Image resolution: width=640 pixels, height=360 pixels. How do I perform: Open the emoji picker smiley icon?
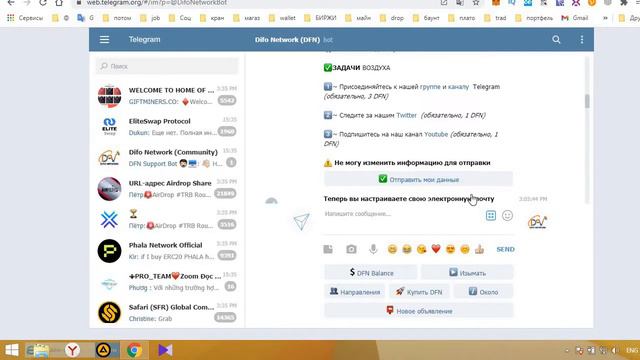tap(507, 216)
